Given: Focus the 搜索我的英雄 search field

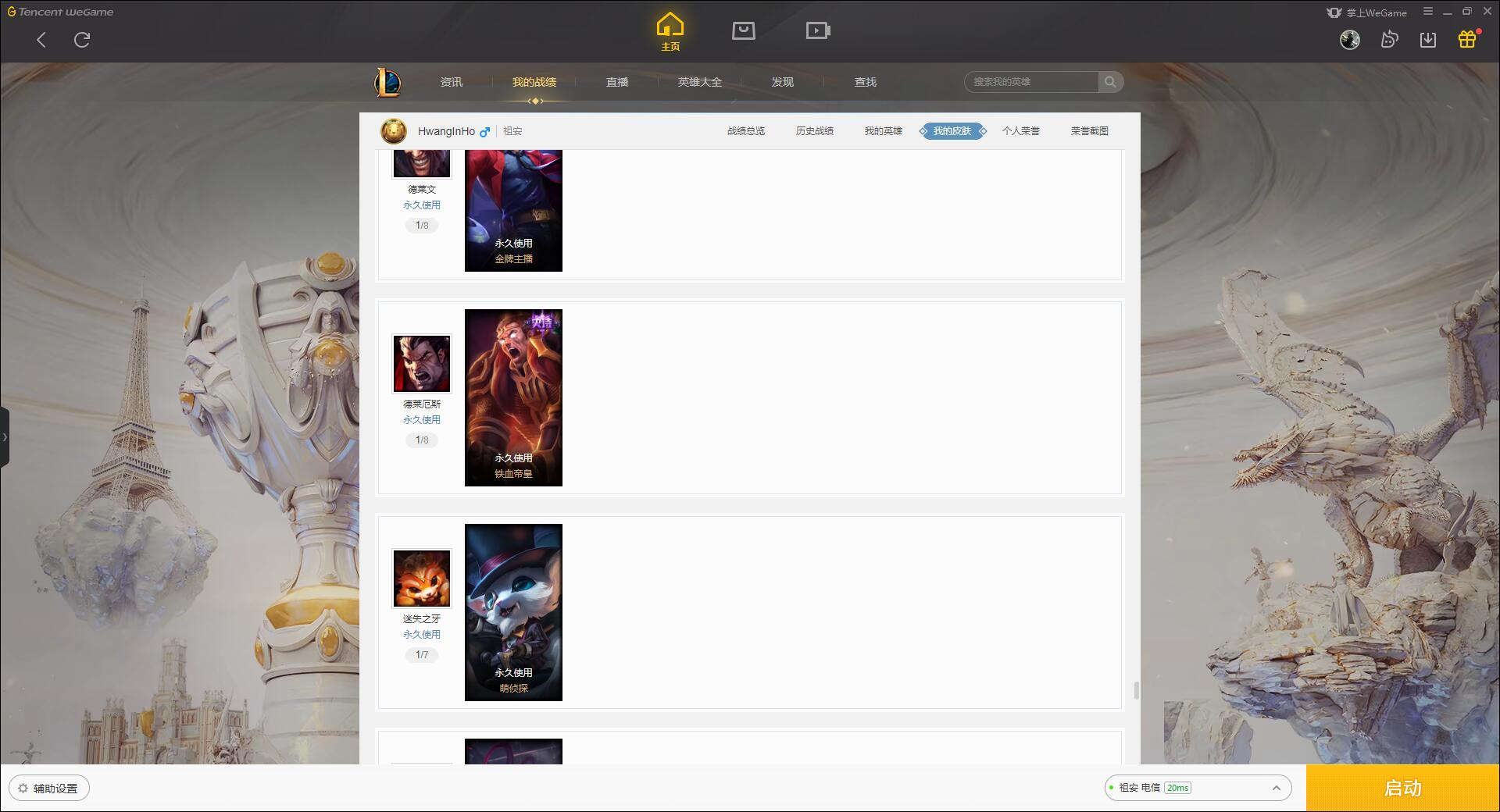Looking at the screenshot, I should [1031, 82].
